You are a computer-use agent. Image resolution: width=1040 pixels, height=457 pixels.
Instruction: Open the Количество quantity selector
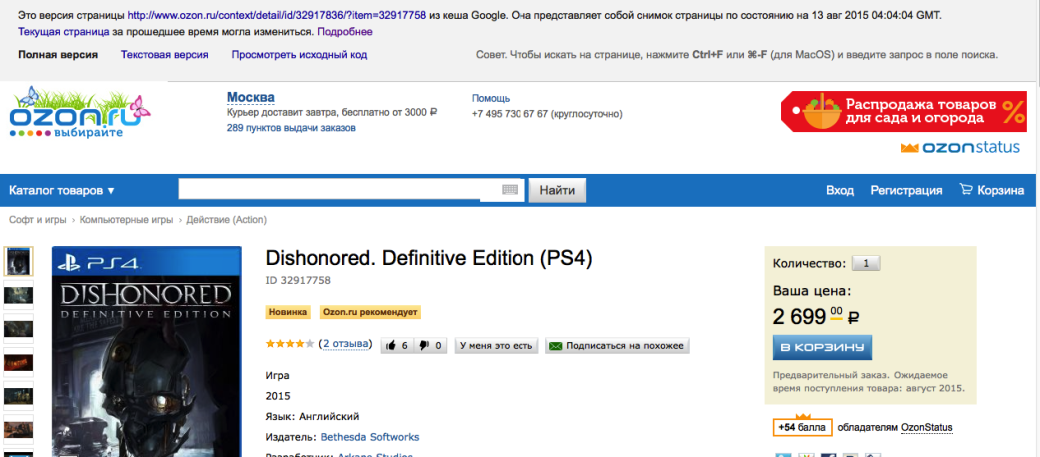coord(866,263)
